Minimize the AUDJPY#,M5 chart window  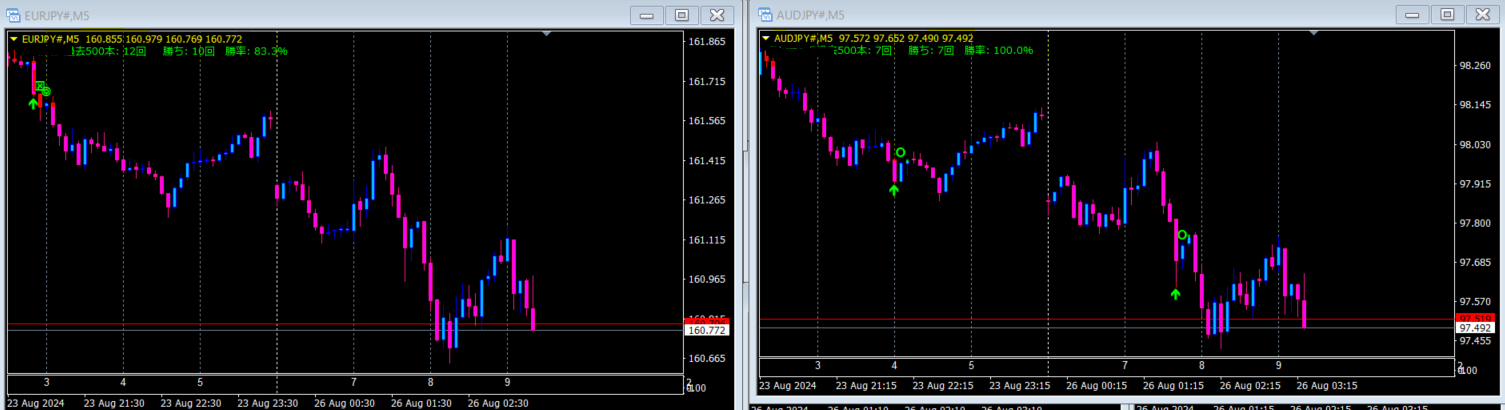click(x=1412, y=14)
